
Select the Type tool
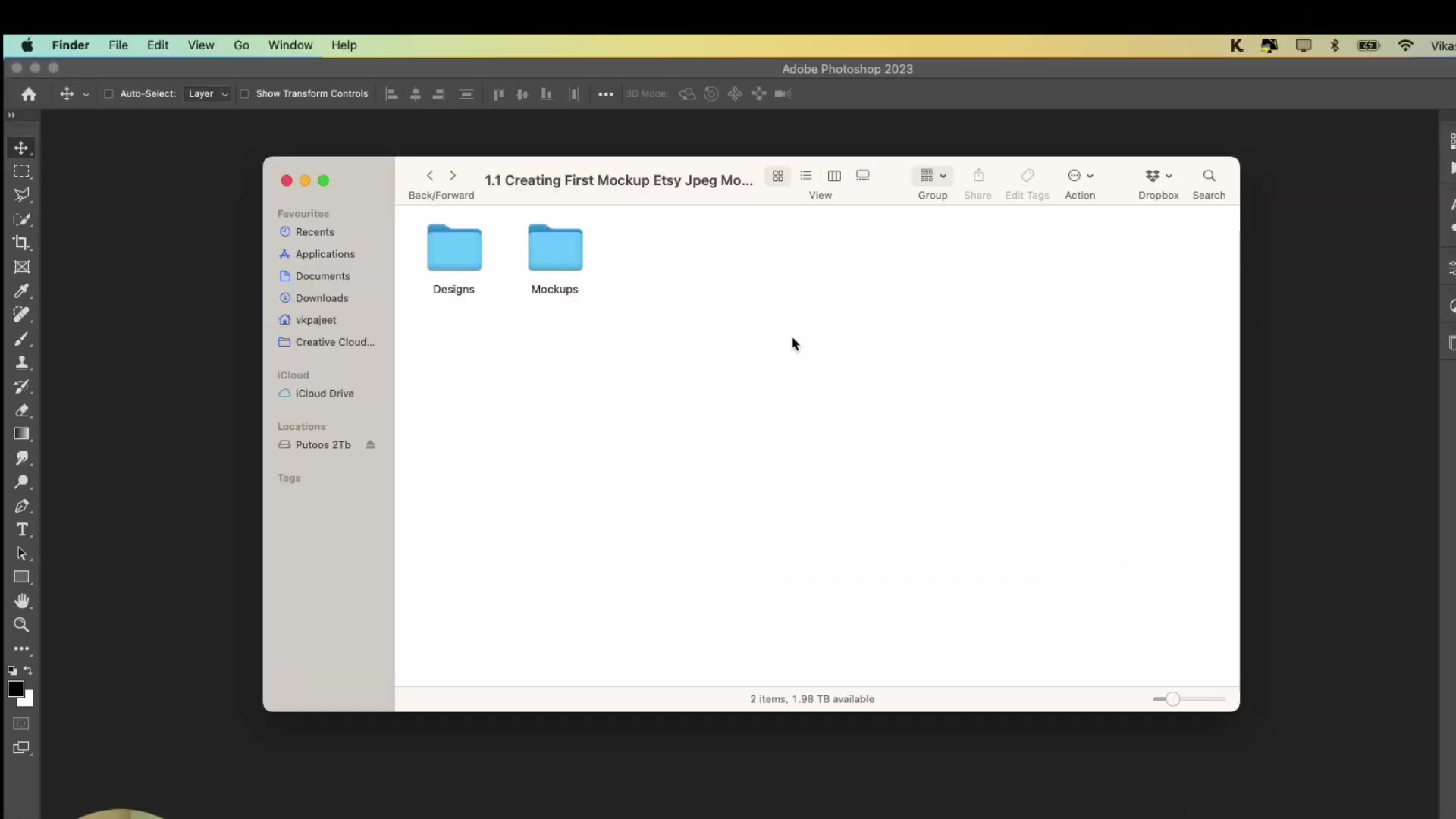pyautogui.click(x=21, y=530)
